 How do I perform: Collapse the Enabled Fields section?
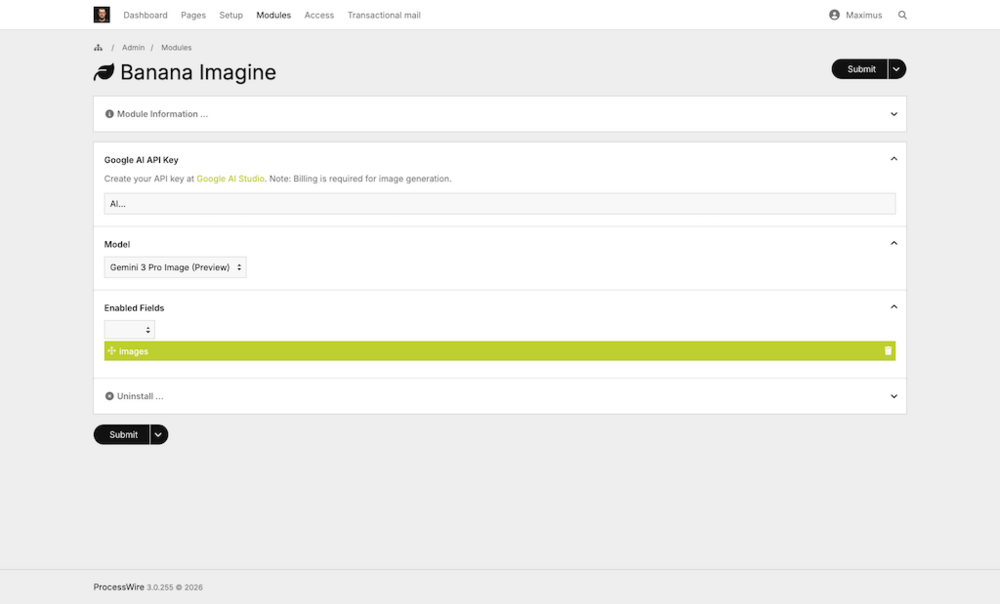894,307
